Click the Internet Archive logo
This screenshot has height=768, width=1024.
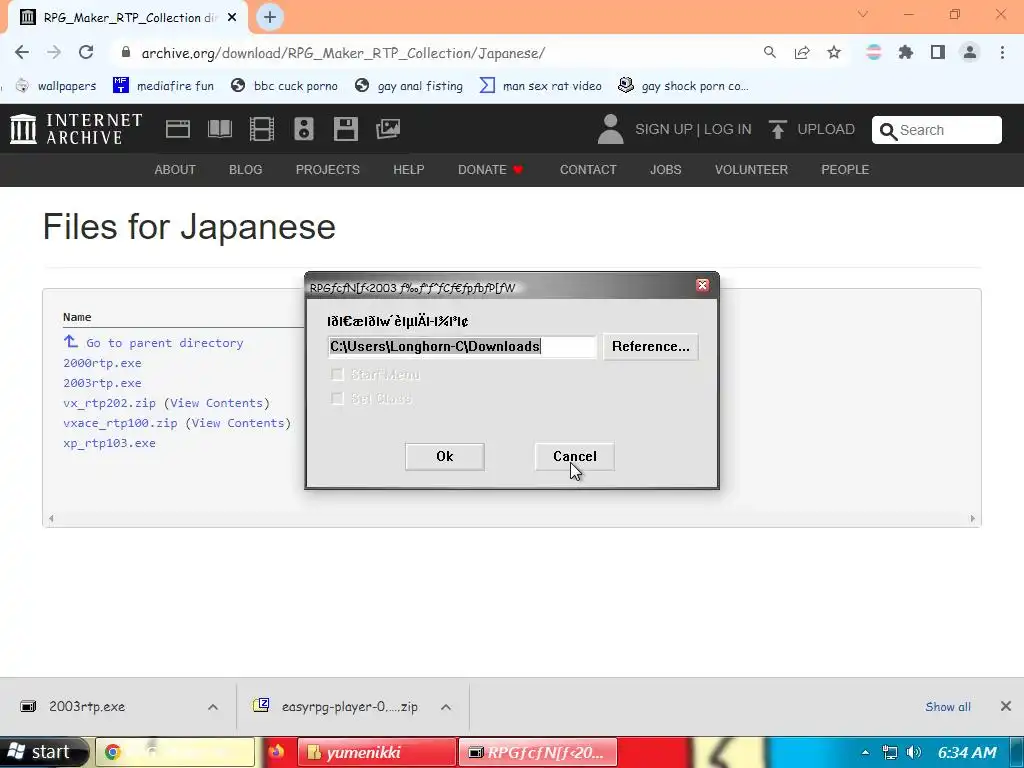pos(76,129)
